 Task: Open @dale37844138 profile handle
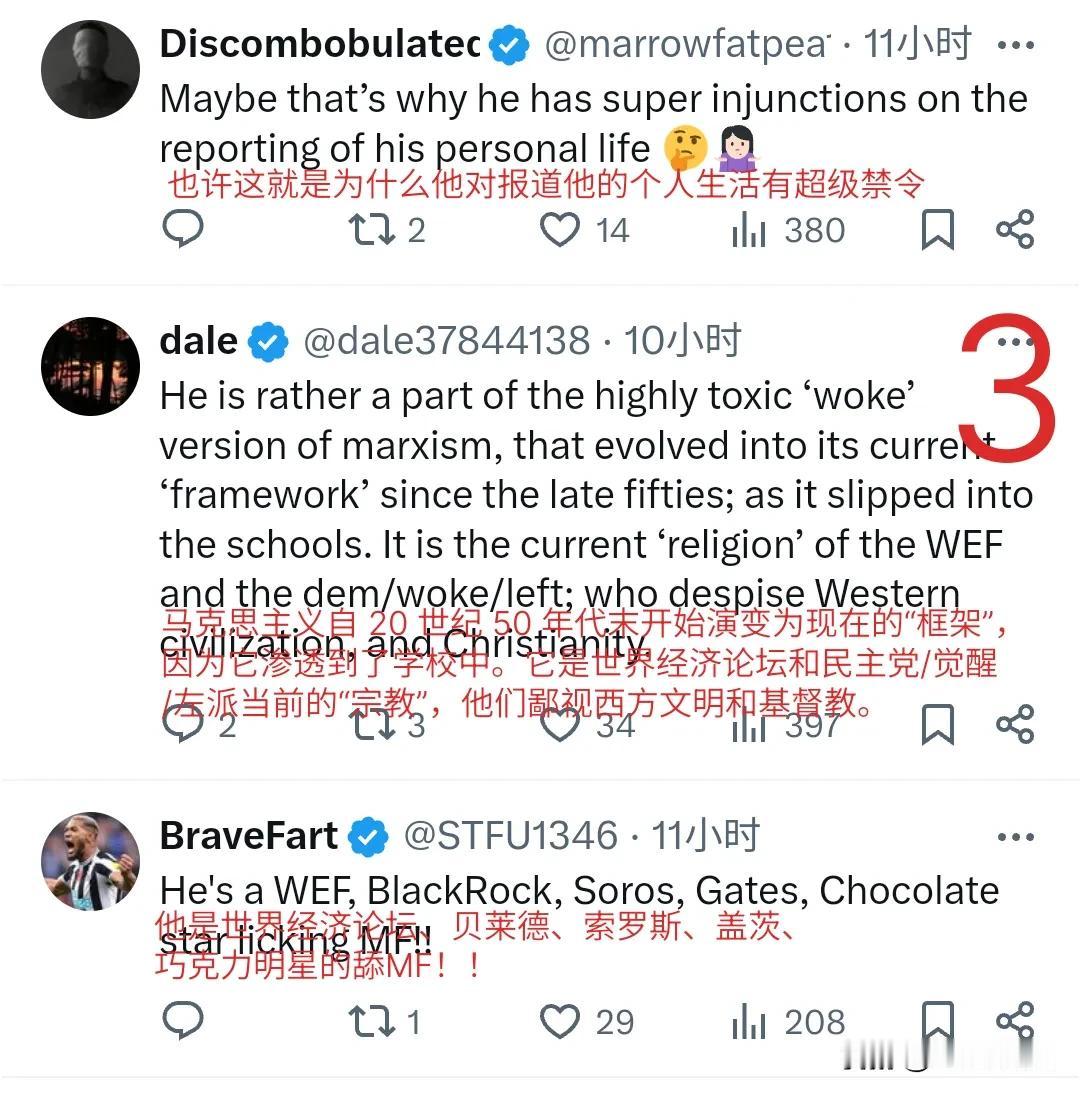pos(447,341)
